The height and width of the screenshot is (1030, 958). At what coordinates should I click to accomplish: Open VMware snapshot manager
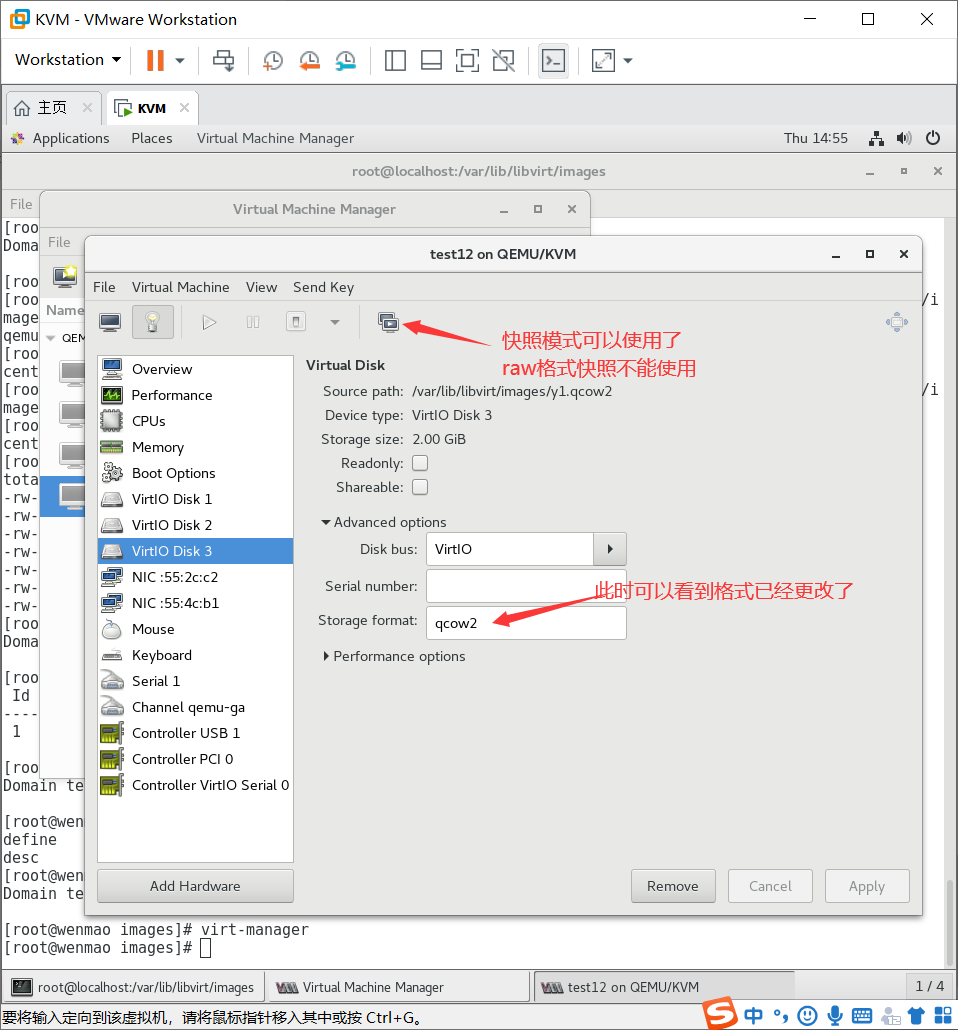tap(346, 60)
